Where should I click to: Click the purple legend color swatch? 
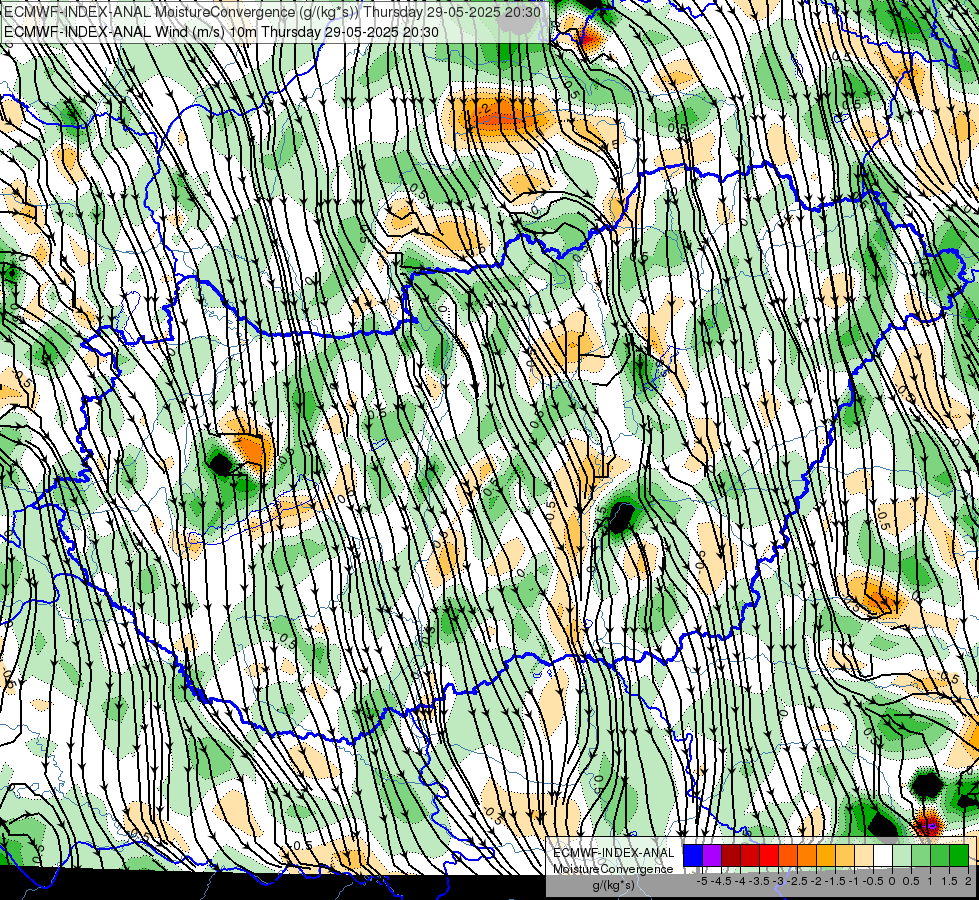click(x=712, y=856)
